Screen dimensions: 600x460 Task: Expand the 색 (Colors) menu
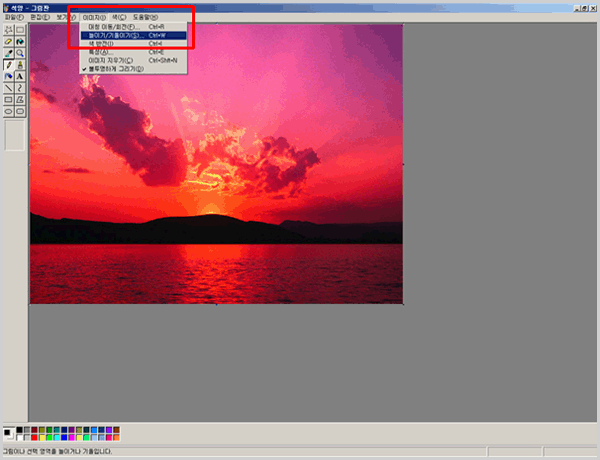tap(119, 18)
